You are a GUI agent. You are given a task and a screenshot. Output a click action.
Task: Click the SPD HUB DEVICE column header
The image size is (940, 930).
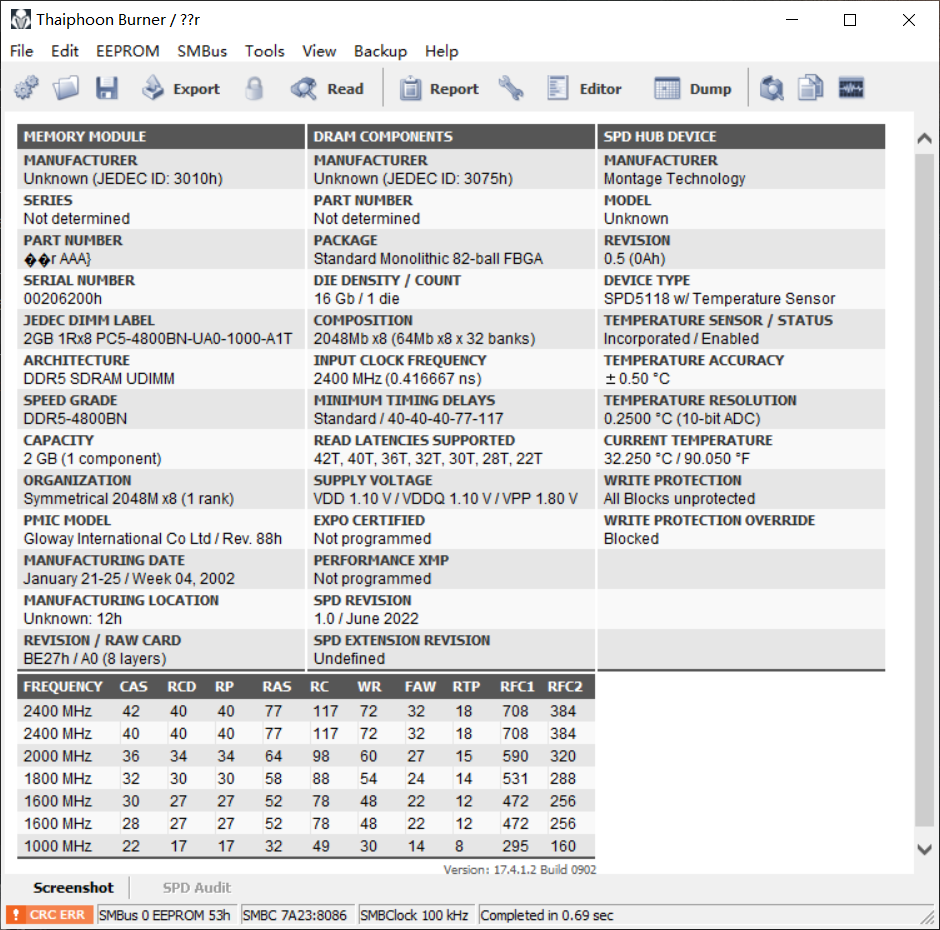[741, 137]
